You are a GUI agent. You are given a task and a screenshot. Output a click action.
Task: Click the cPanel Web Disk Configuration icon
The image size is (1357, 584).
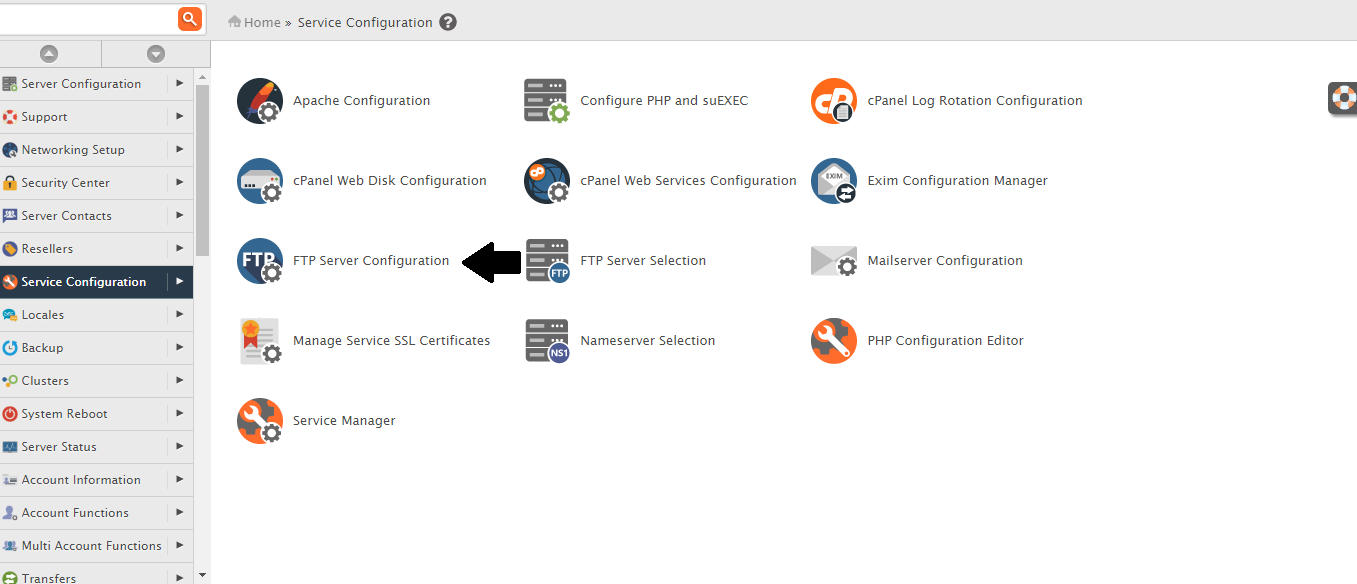260,181
